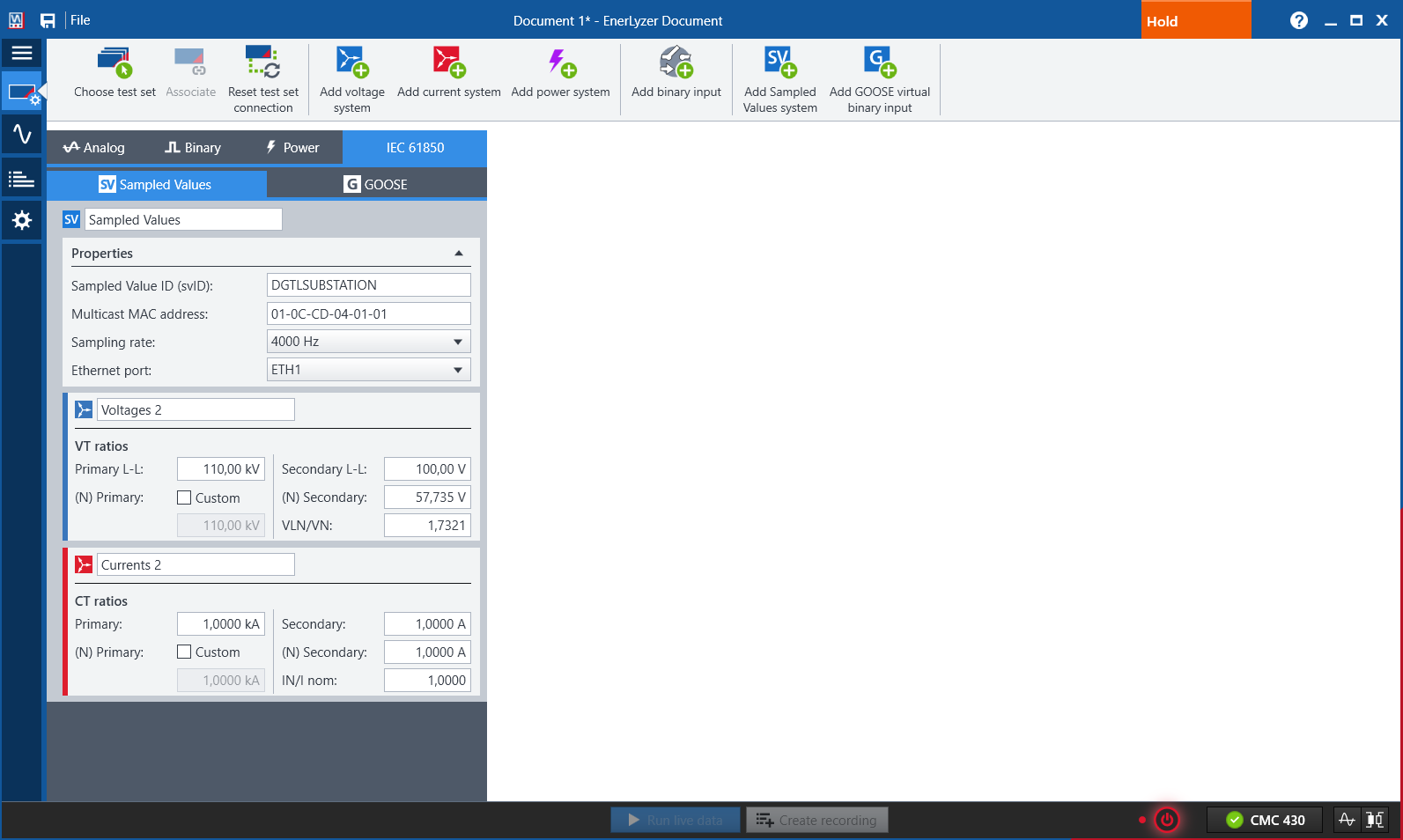
Task: Add GOOSE virtual binary input
Action: coord(879,63)
